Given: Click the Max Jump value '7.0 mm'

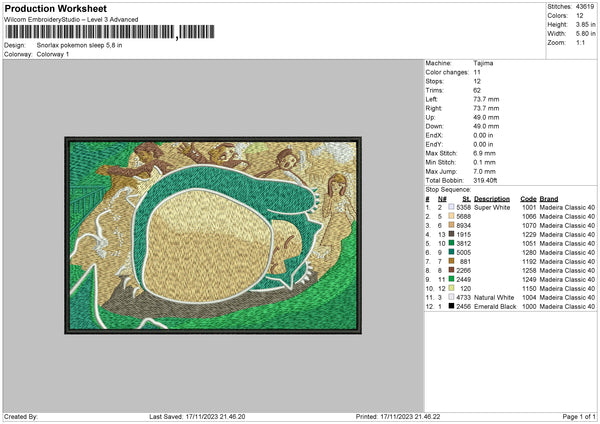Looking at the screenshot, I should [484, 171].
